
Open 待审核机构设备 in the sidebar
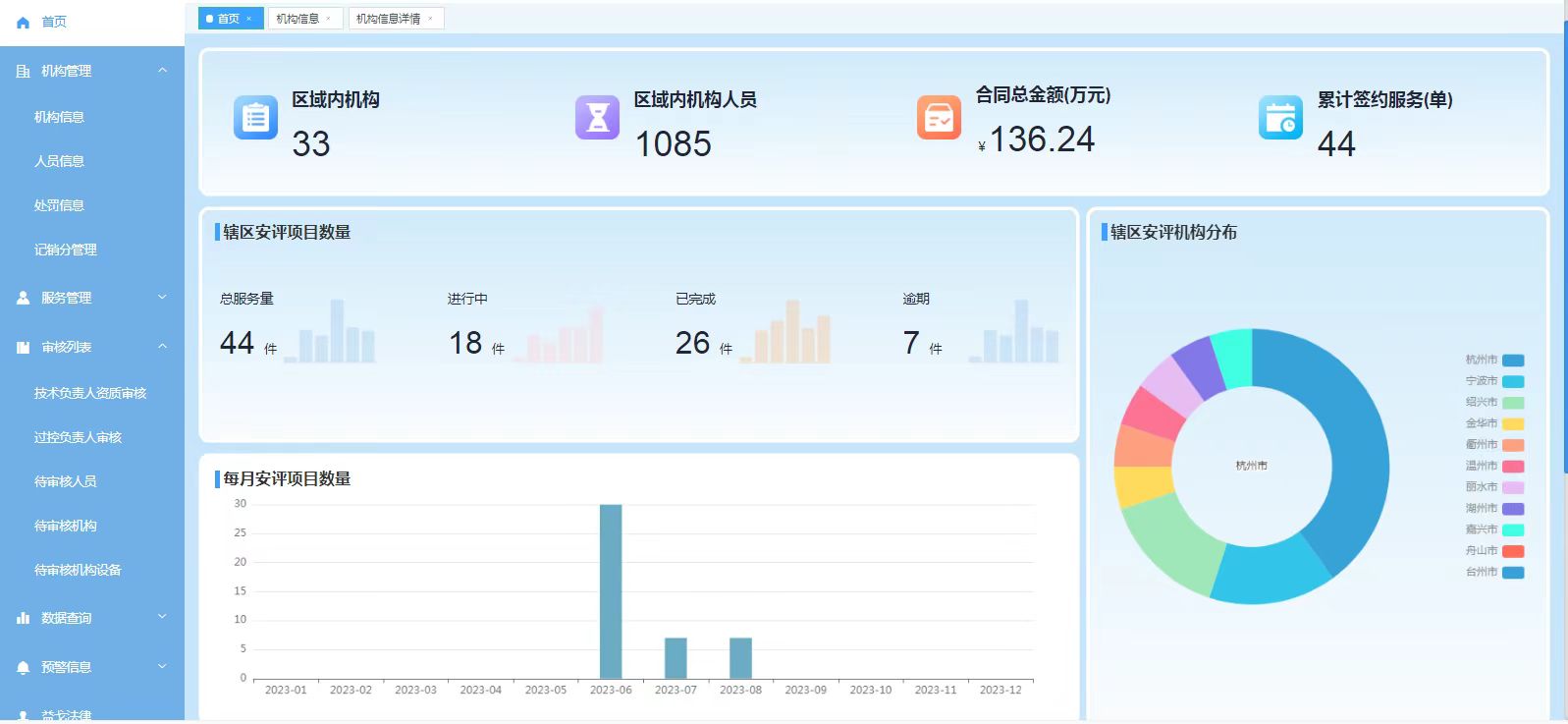[78, 570]
